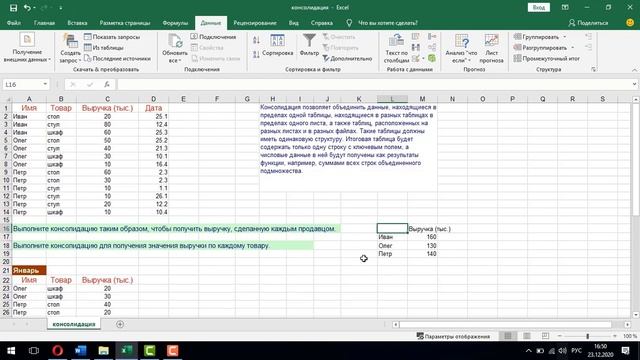Switch to Page Break Preview in status bar

pos(545,336)
